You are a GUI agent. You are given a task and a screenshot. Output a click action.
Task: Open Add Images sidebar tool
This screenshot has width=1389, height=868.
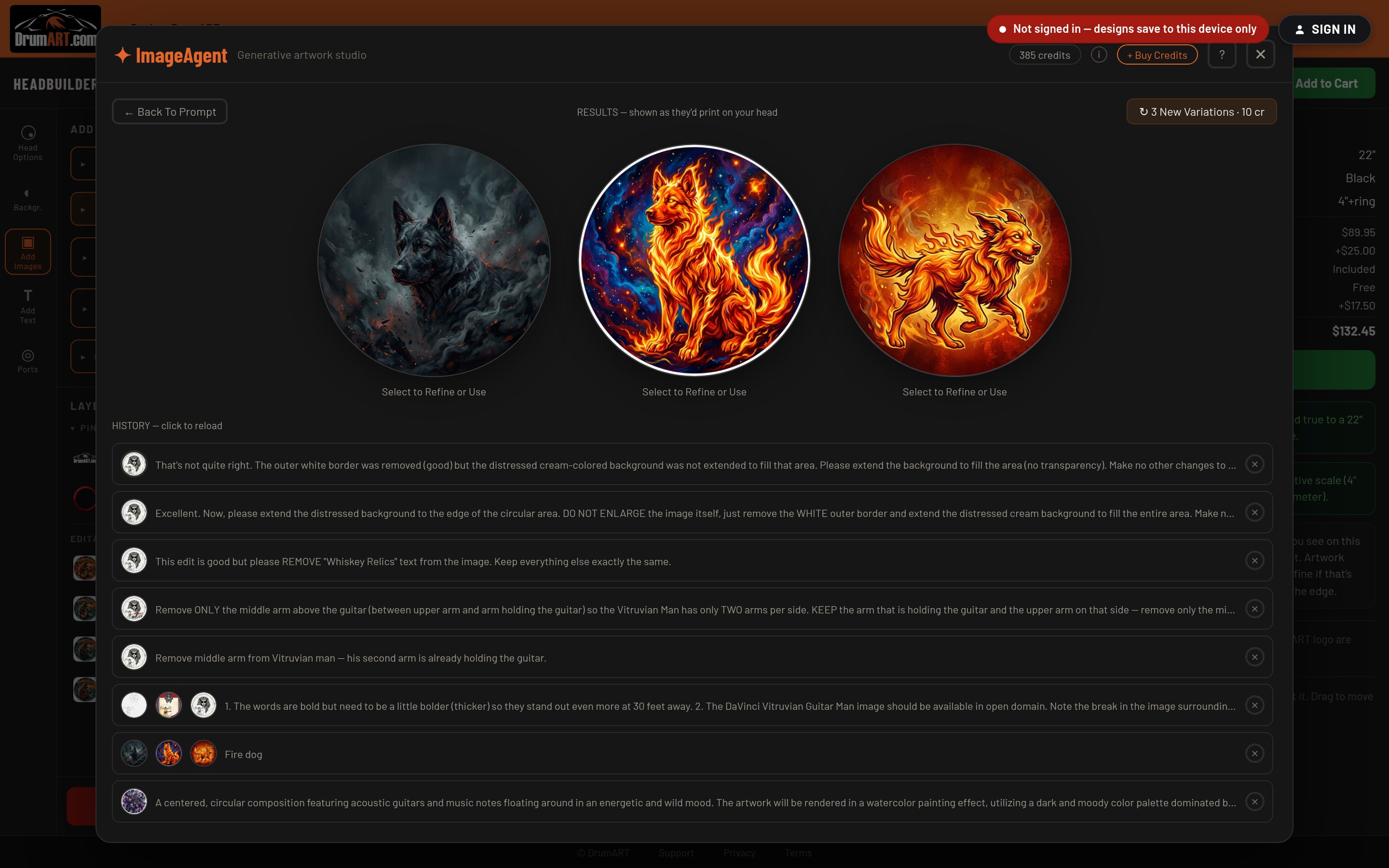coord(27,252)
